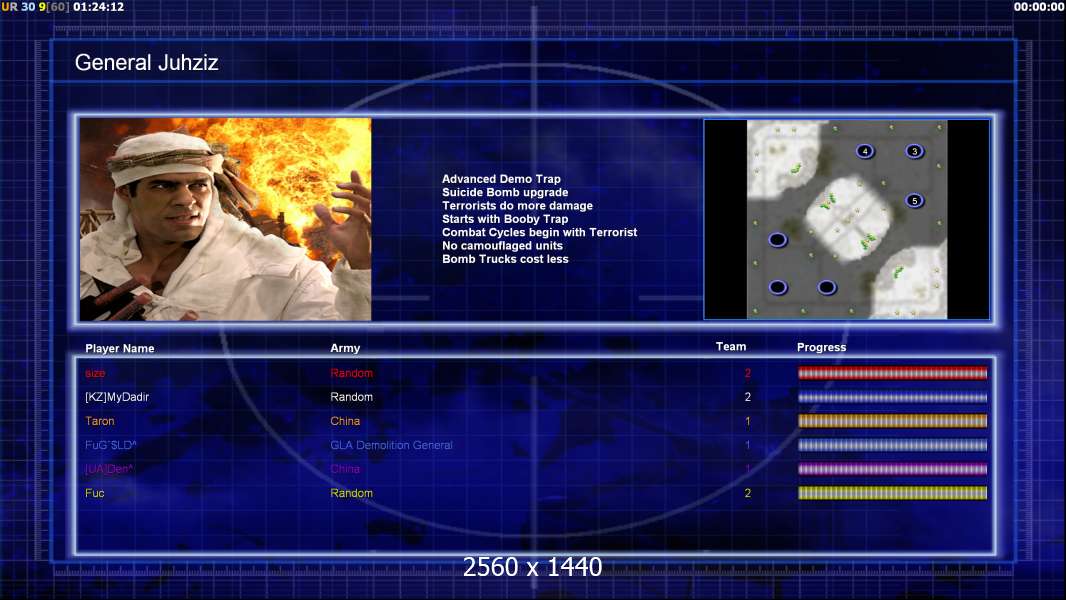Click the bottom-left empty start circle on the minimap
1066x600 pixels.
coord(778,287)
